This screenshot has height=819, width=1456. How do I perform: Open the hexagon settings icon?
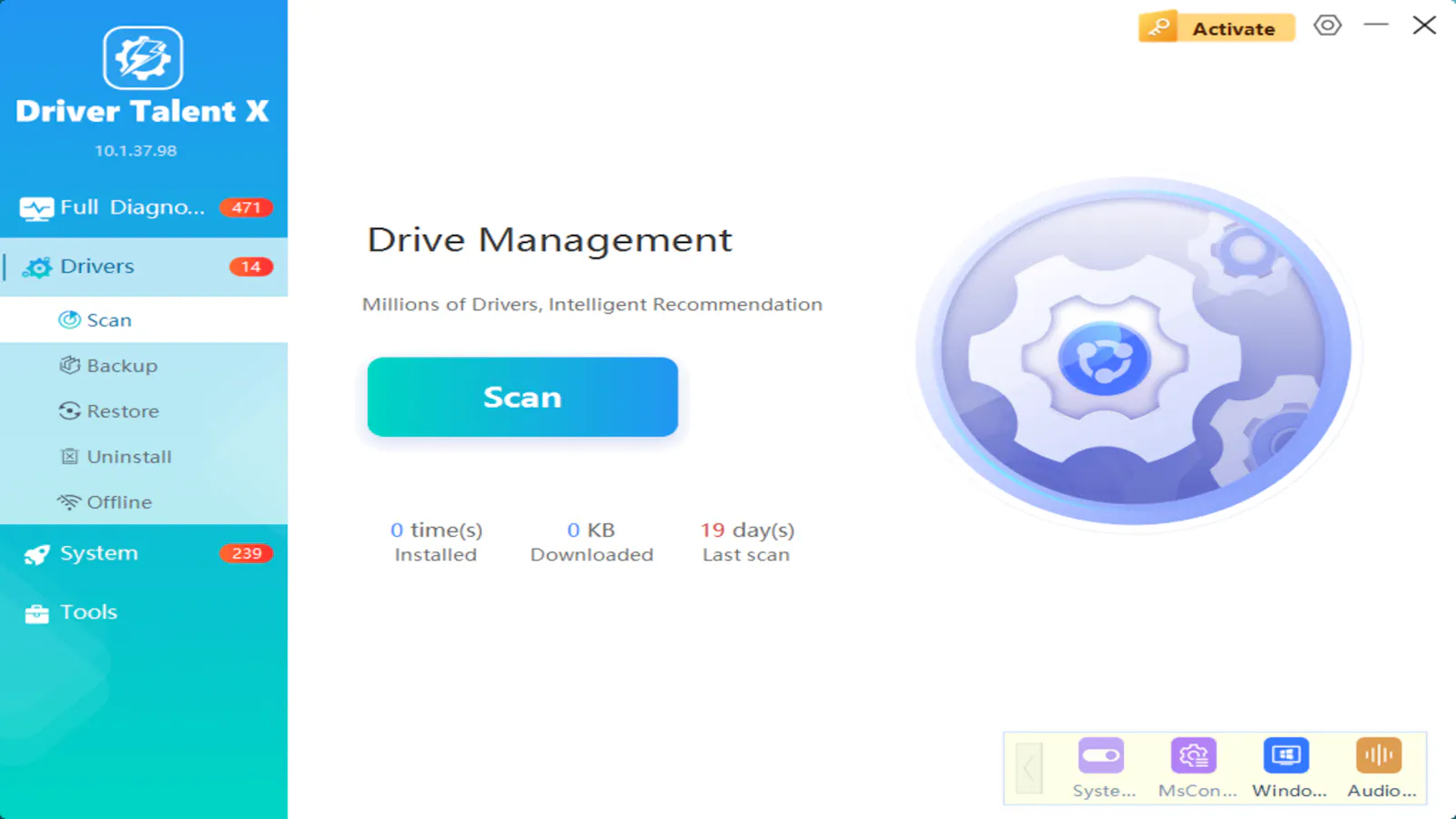pyautogui.click(x=1328, y=25)
